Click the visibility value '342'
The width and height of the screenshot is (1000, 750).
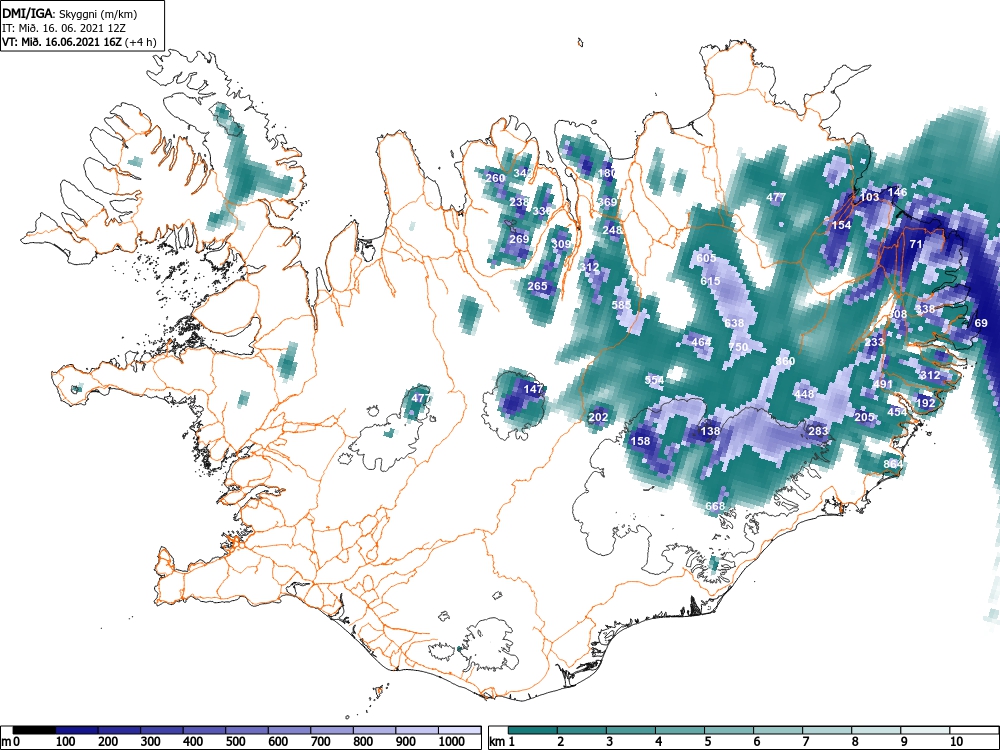523,173
